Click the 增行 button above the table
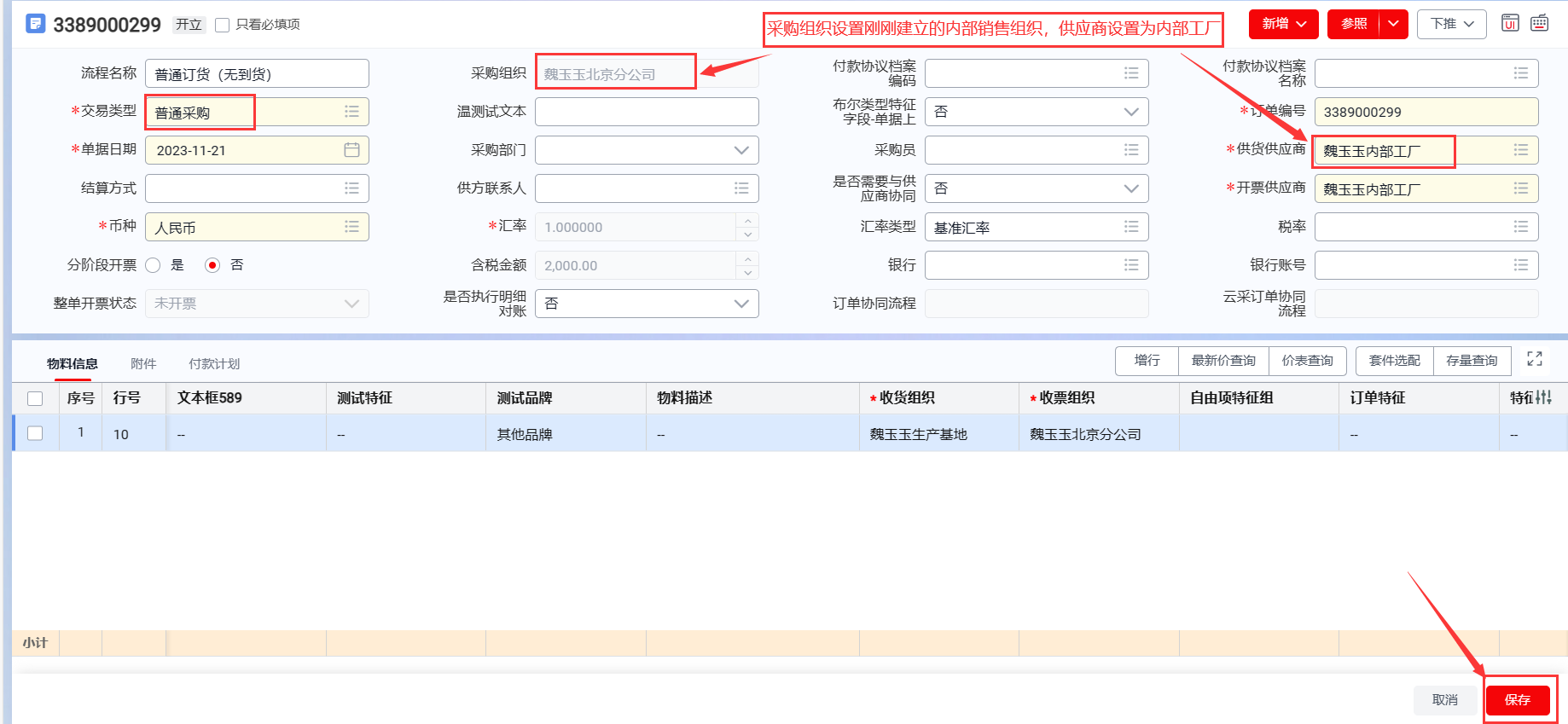 click(1147, 361)
